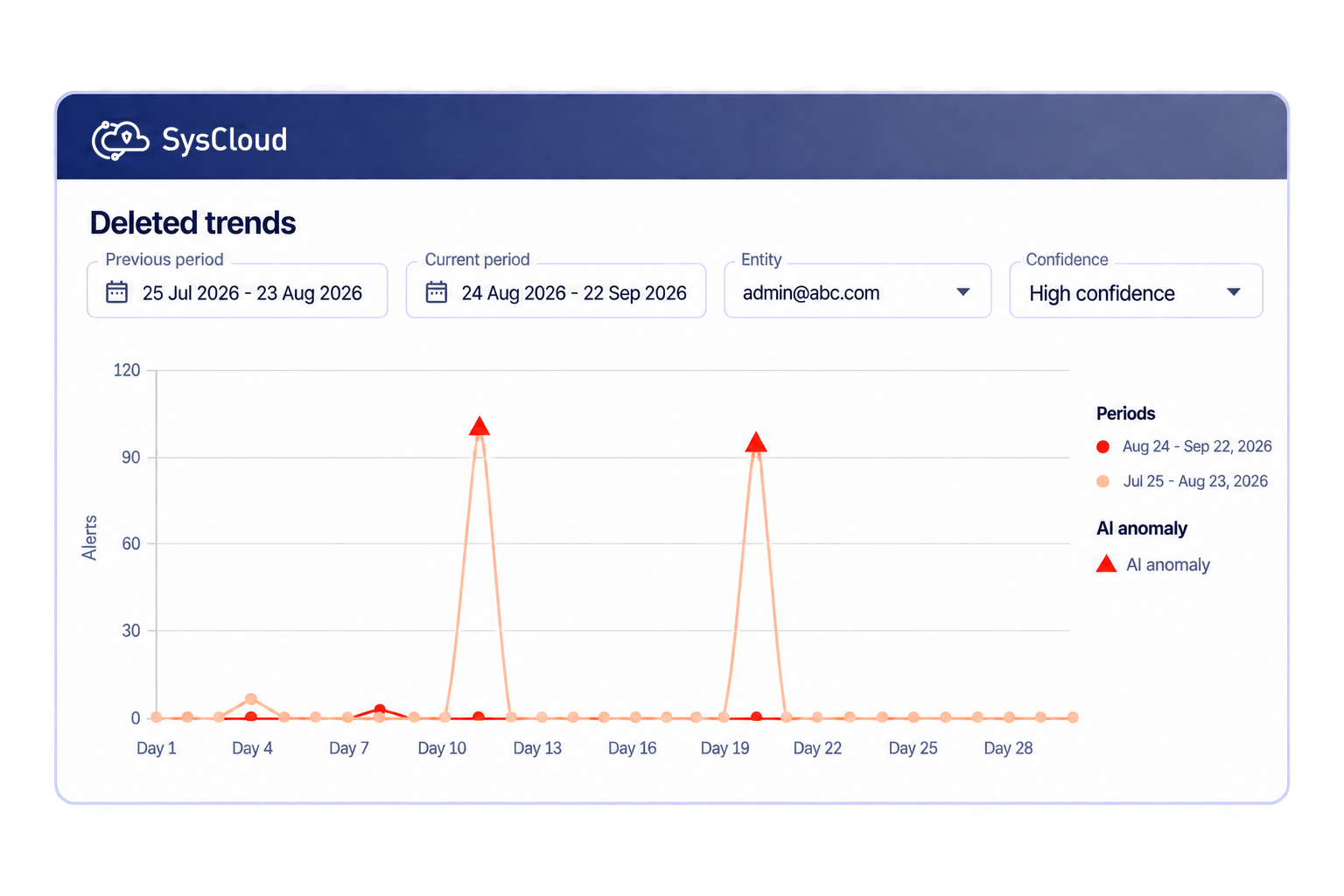The image size is (1344, 896).
Task: Click the Periods legend title
Action: pyautogui.click(x=1125, y=414)
